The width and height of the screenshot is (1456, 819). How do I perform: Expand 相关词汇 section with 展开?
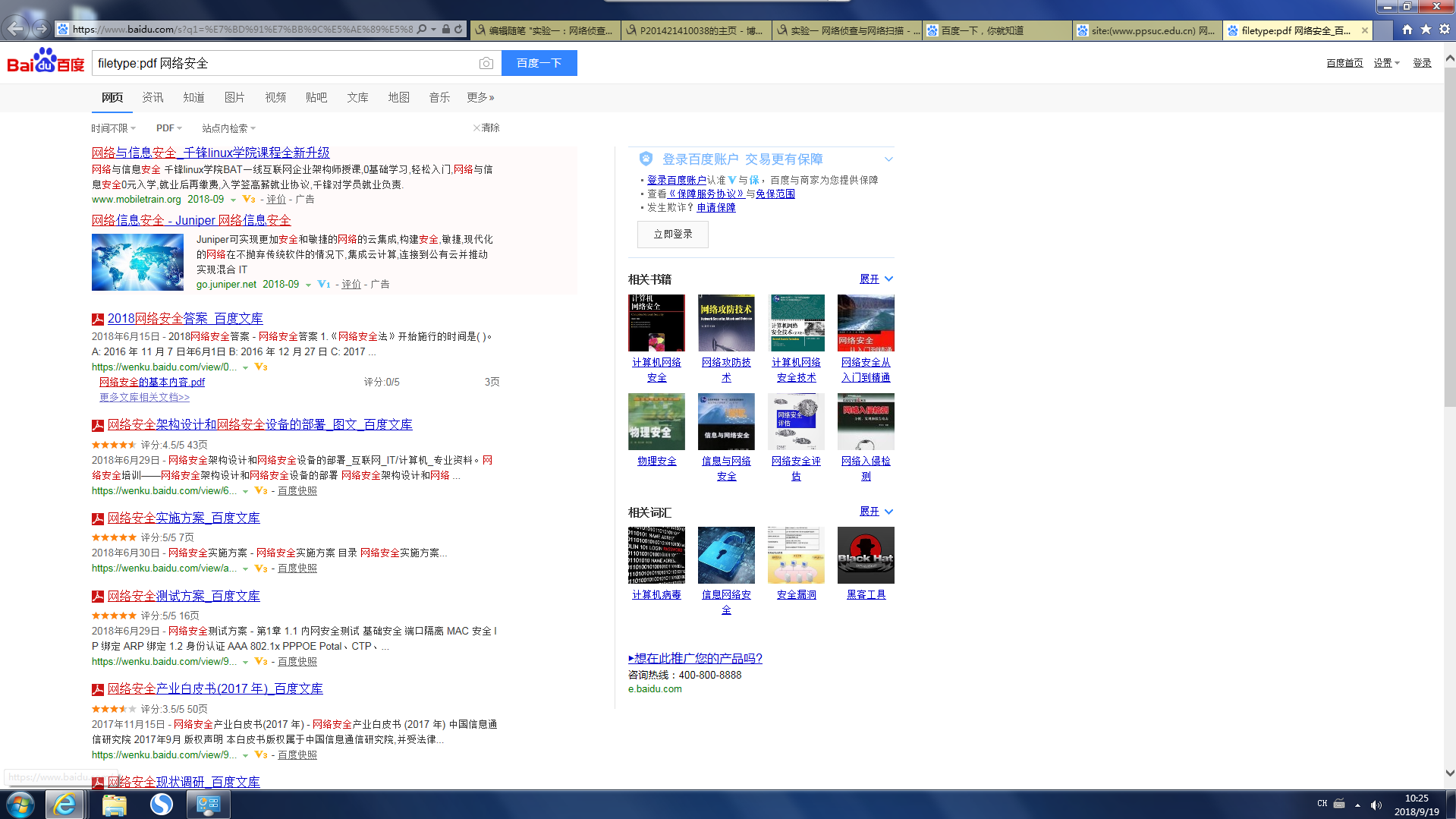(876, 512)
